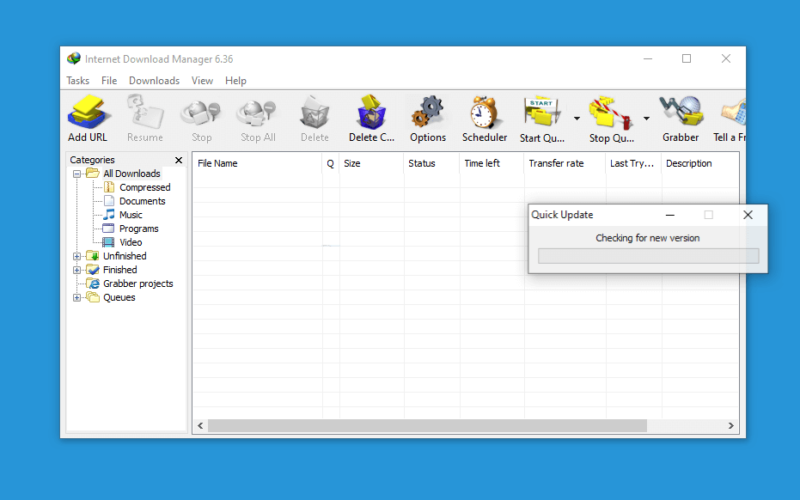Viewport: 800px width, 500px height.
Task: Click the Stop All toolbar icon
Action: [x=257, y=113]
